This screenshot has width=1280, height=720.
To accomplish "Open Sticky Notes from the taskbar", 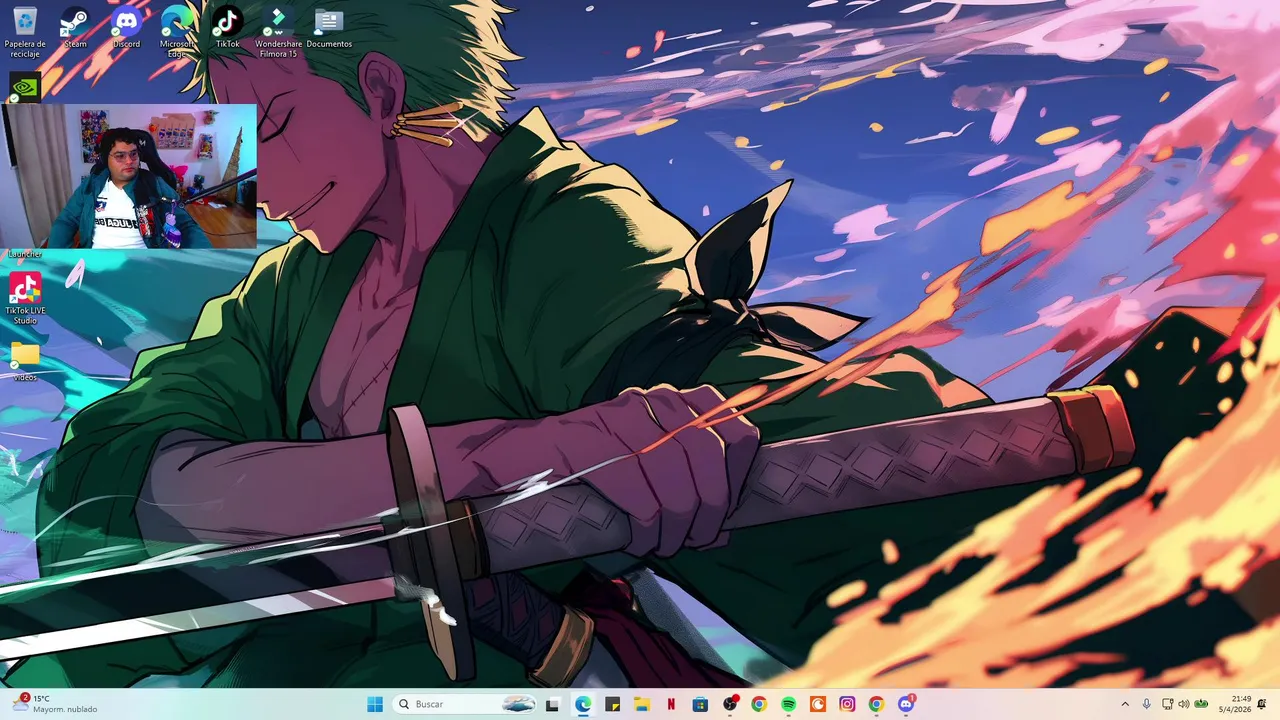I will point(612,704).
